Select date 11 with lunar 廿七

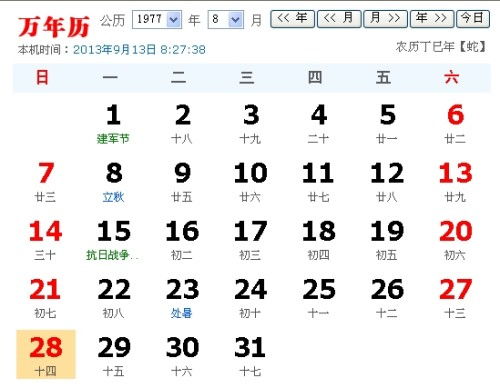click(x=319, y=182)
